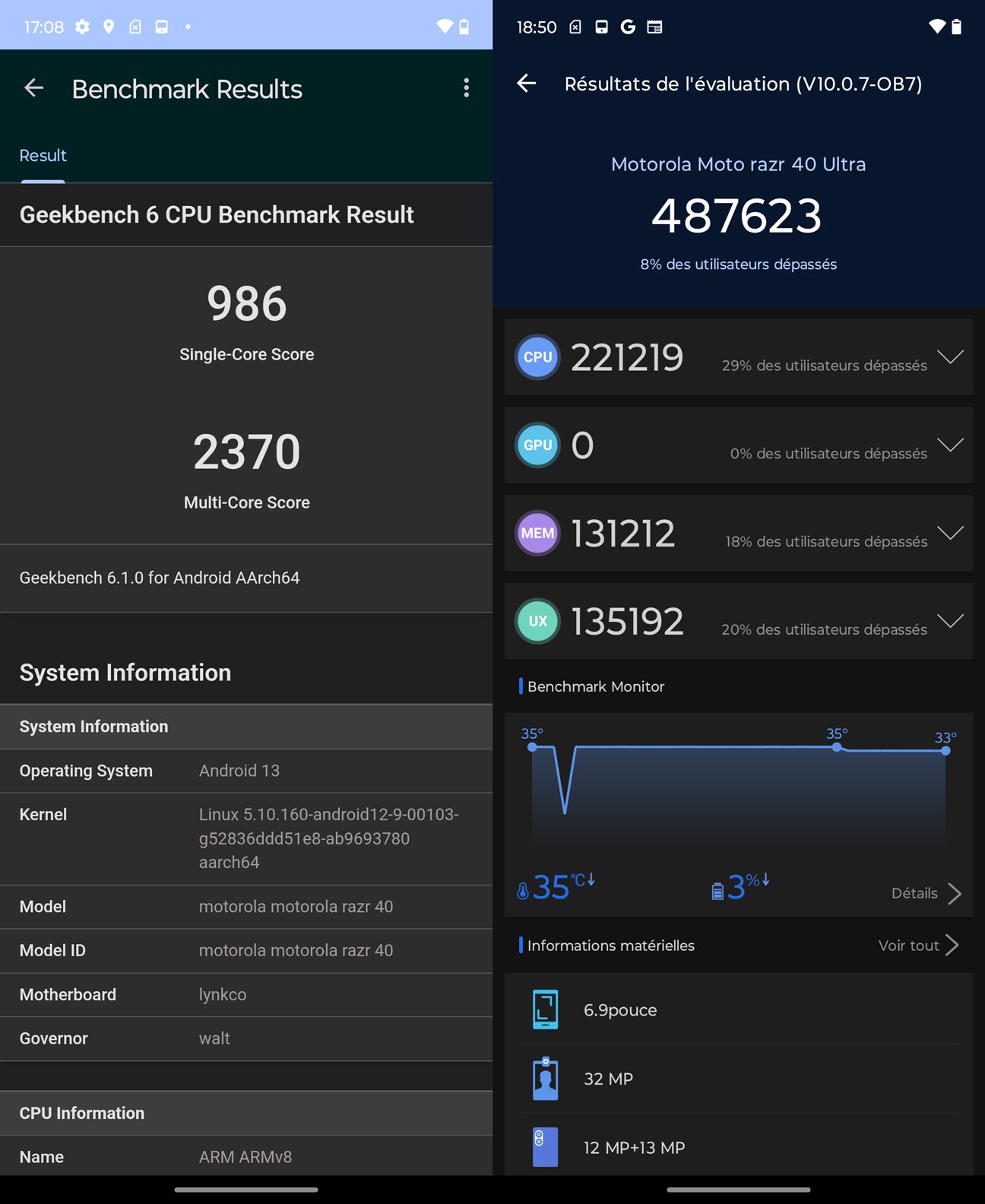Expand the GPU 0 score details
This screenshot has width=985, height=1204.
[x=950, y=445]
